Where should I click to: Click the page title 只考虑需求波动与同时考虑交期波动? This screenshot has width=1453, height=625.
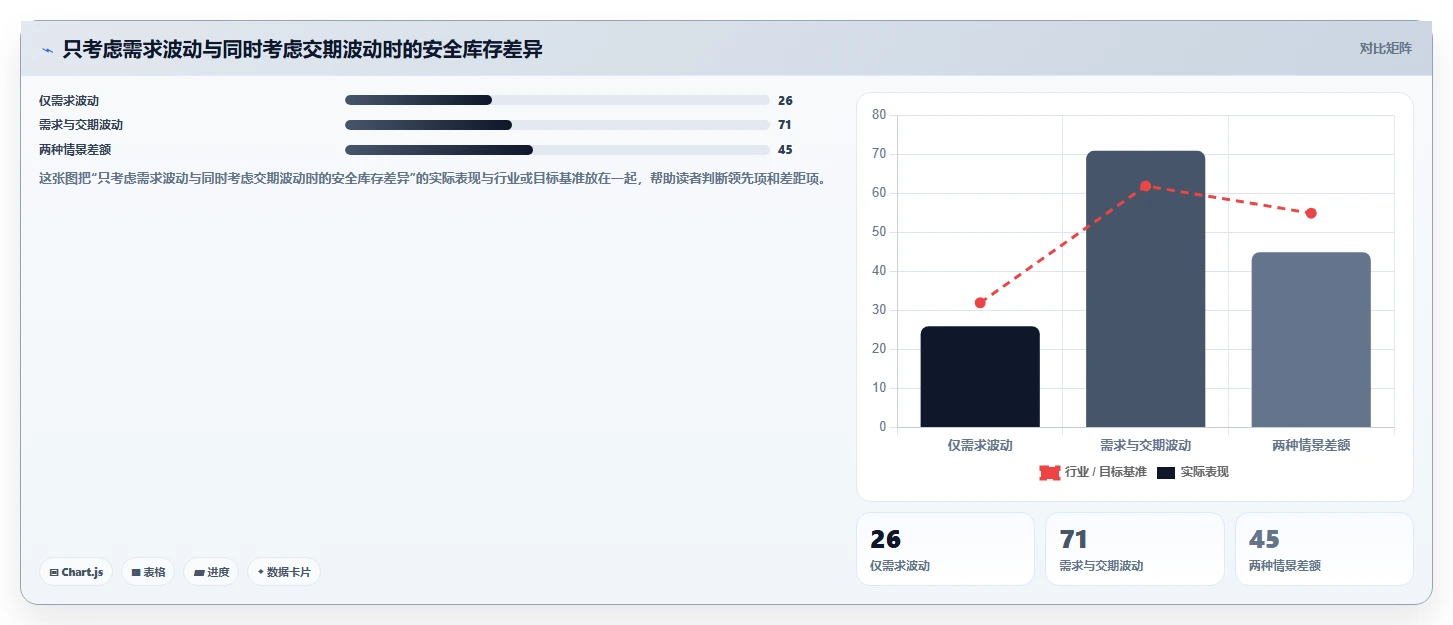pos(302,49)
